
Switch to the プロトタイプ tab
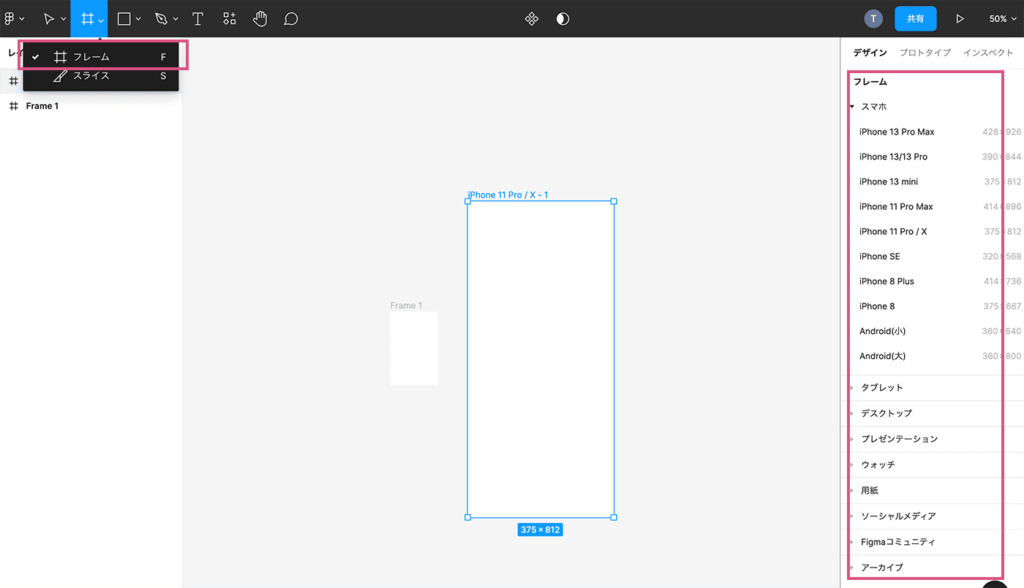[x=925, y=53]
